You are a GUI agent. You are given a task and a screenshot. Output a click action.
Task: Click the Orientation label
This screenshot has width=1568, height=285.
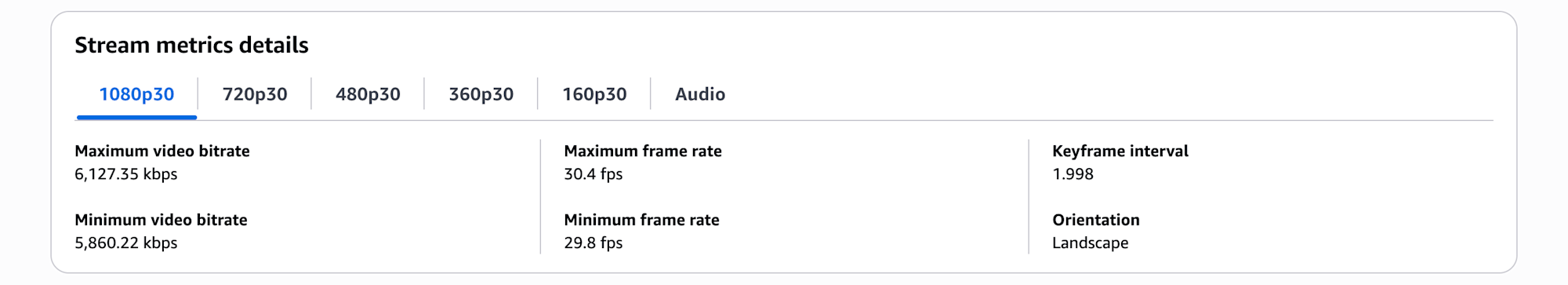1096,220
